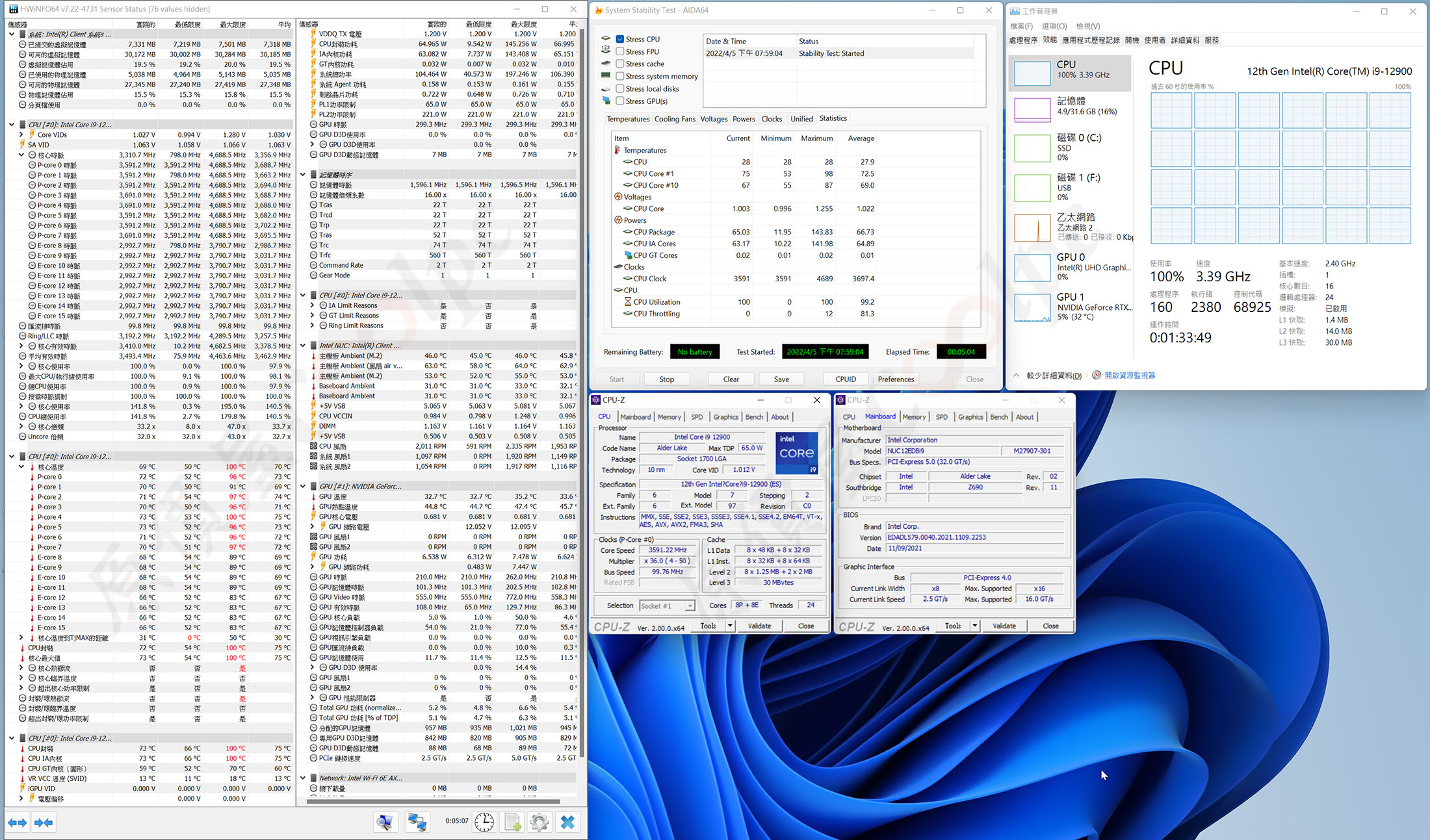Switch to Temperatures tab in AIDA64
The width and height of the screenshot is (1430, 840).
628,119
